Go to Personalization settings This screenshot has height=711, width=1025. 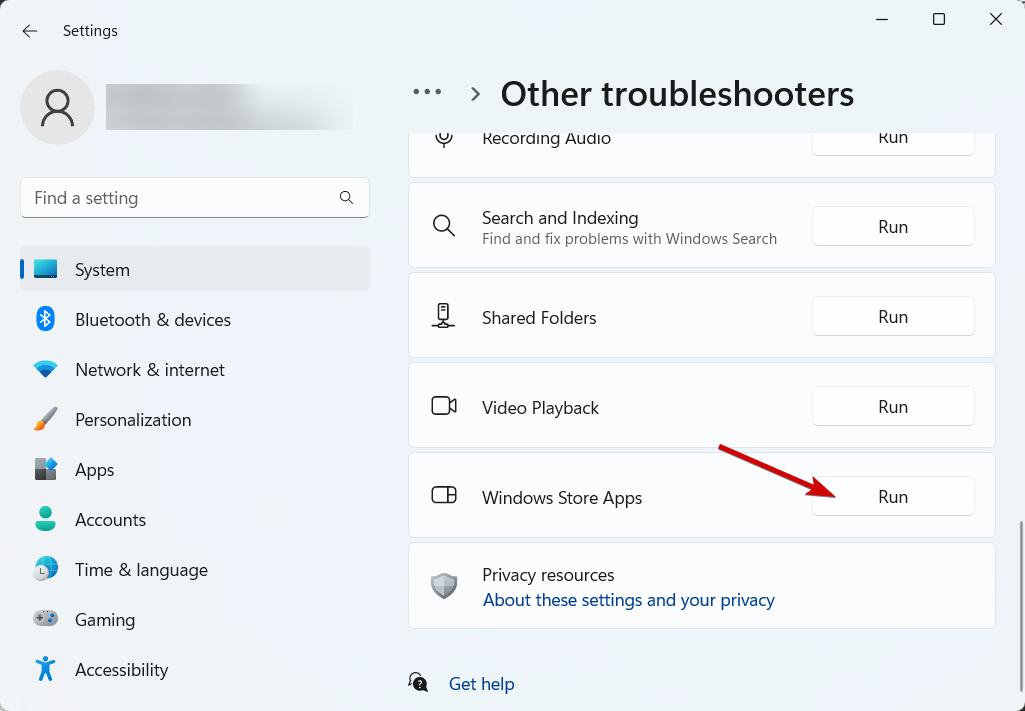coord(195,420)
